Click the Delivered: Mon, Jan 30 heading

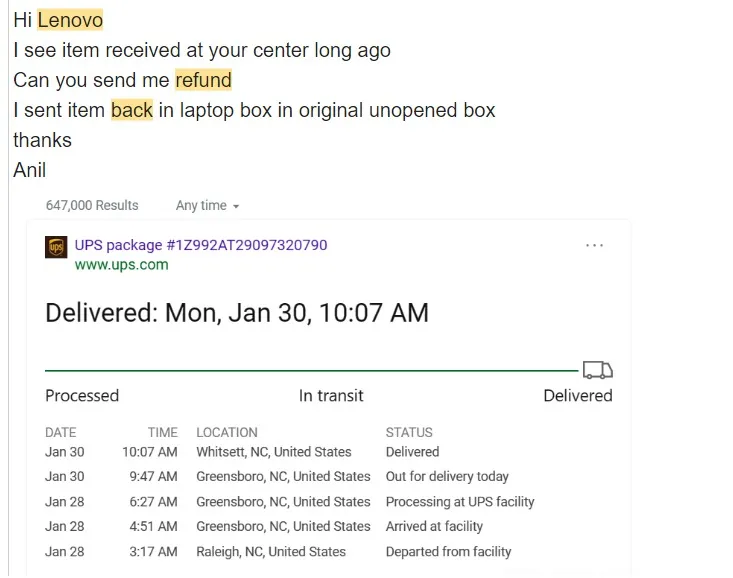tap(237, 312)
